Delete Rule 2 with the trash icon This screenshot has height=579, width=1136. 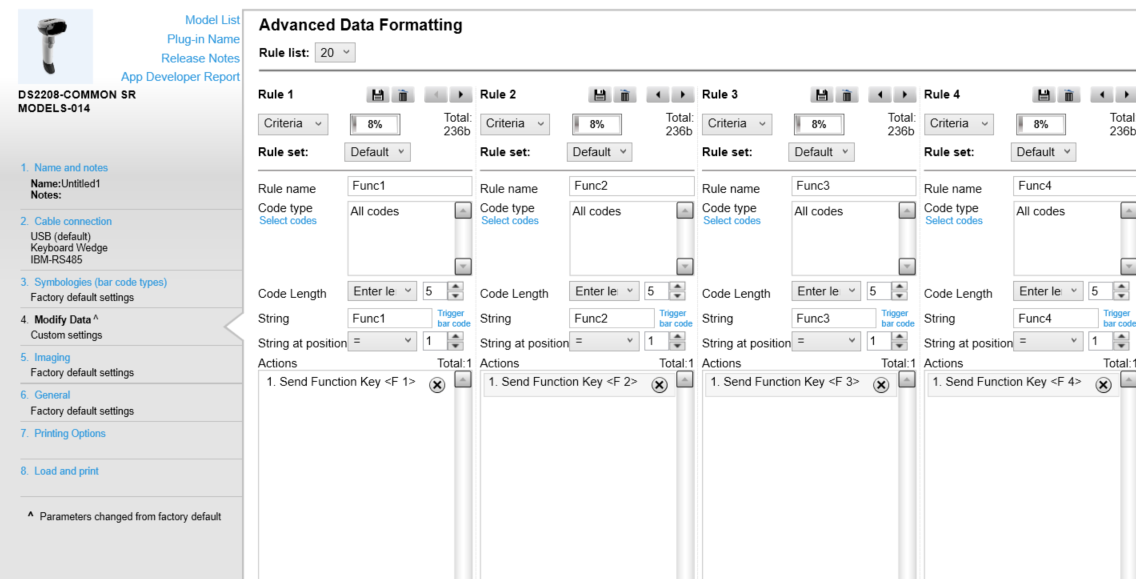pyautogui.click(x=625, y=94)
